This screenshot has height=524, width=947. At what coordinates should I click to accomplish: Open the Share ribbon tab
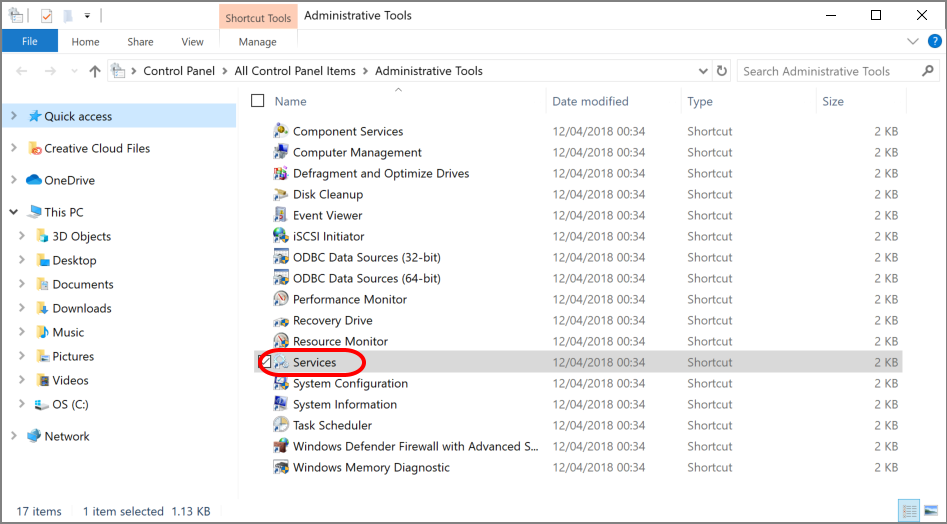point(140,42)
